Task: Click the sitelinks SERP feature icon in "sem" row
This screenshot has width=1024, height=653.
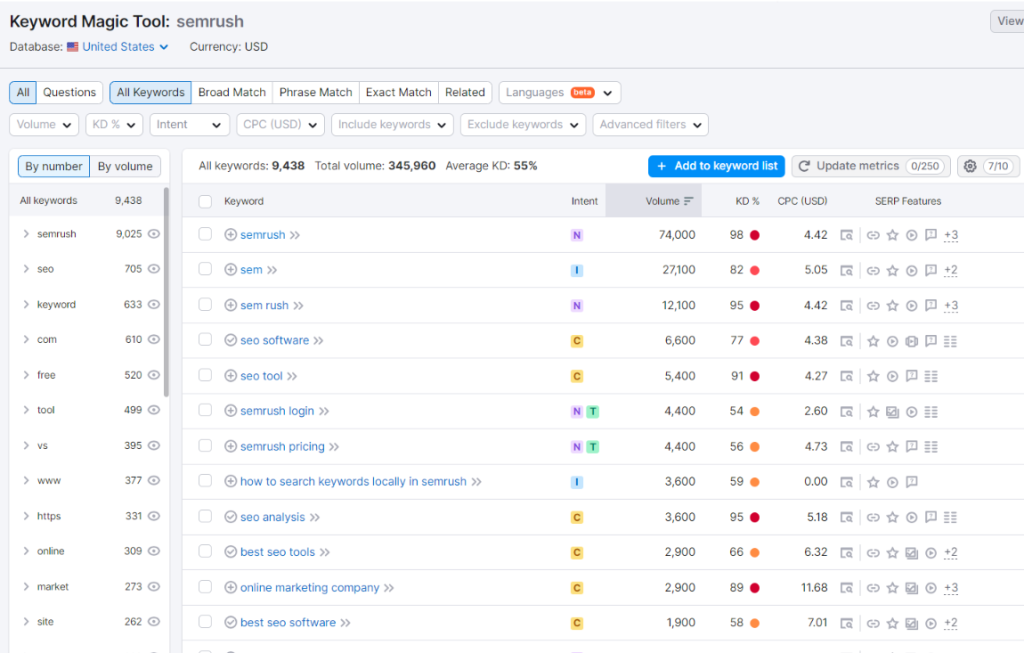Action: (873, 270)
